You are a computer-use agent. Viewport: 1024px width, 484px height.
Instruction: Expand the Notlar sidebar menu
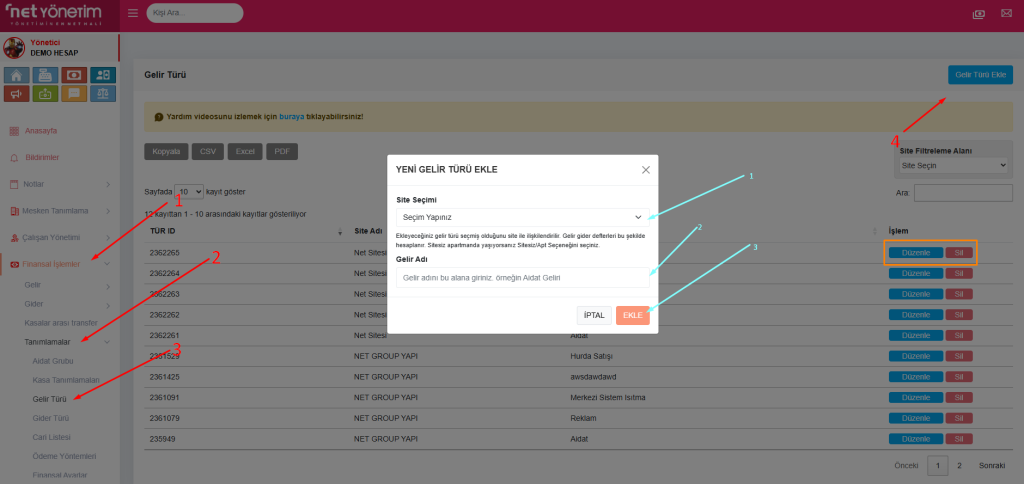[x=60, y=184]
